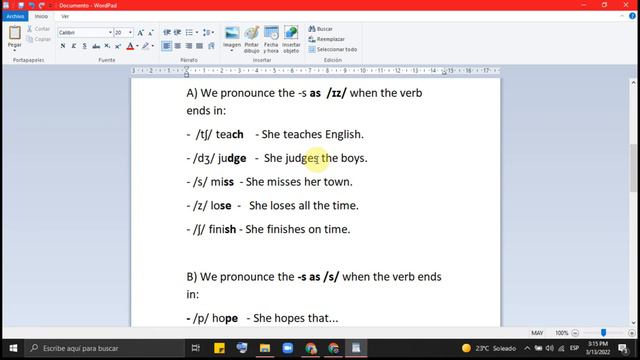The height and width of the screenshot is (360, 640).
Task: Click the word "teaches" in the document
Action: pyautogui.click(x=302, y=134)
